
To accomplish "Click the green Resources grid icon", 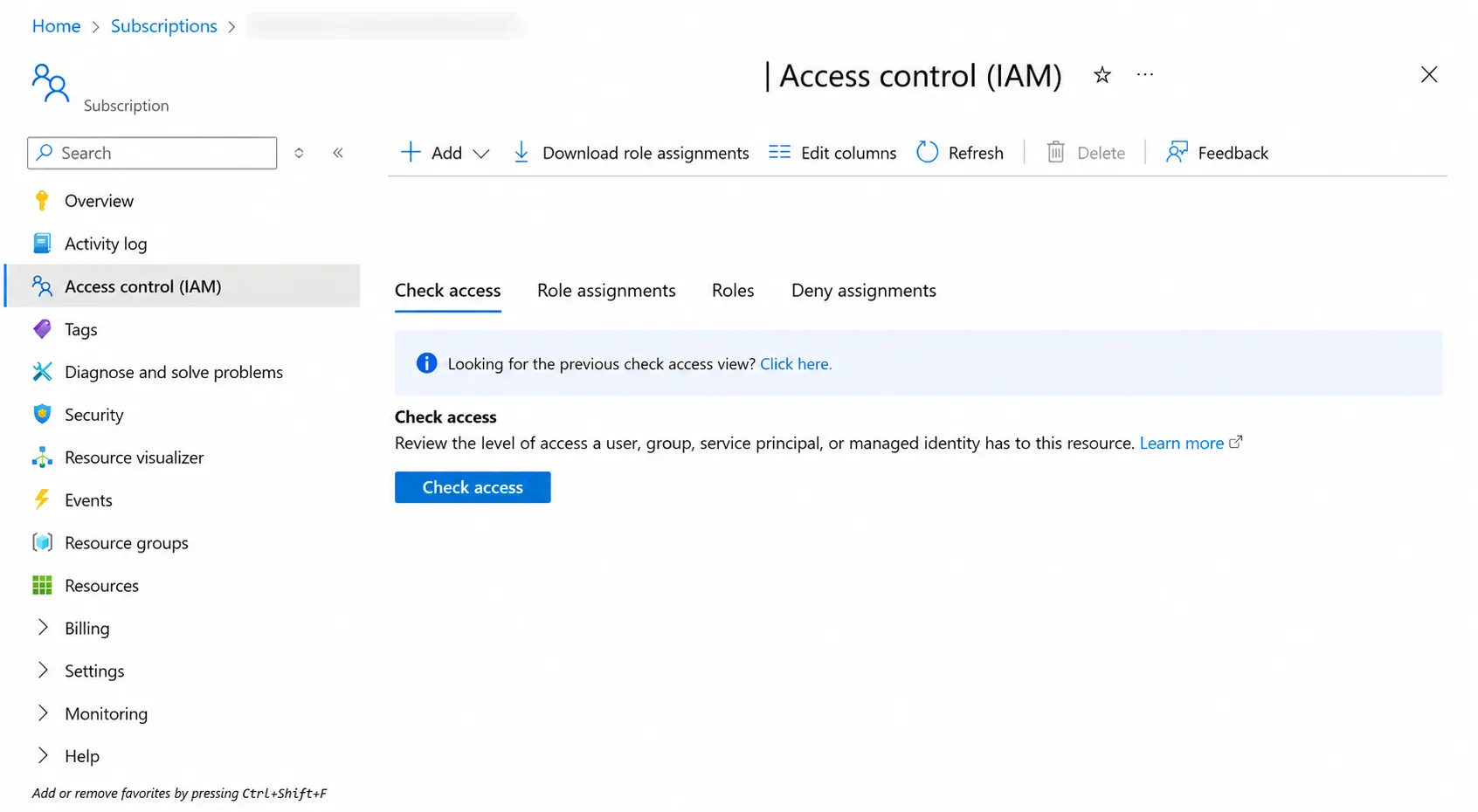I will 42,586.
